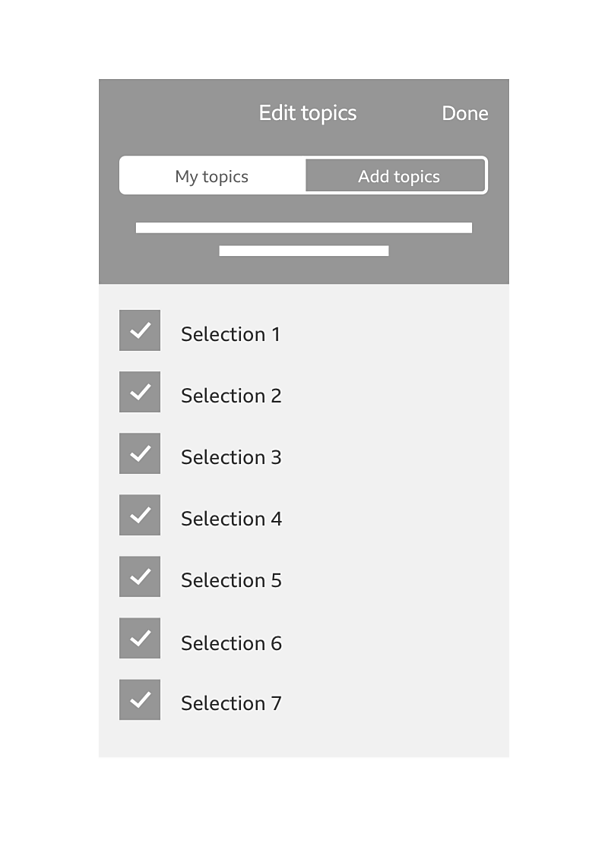Toggle checkmark box for Selection 4
The image size is (608, 846).
click(140, 515)
